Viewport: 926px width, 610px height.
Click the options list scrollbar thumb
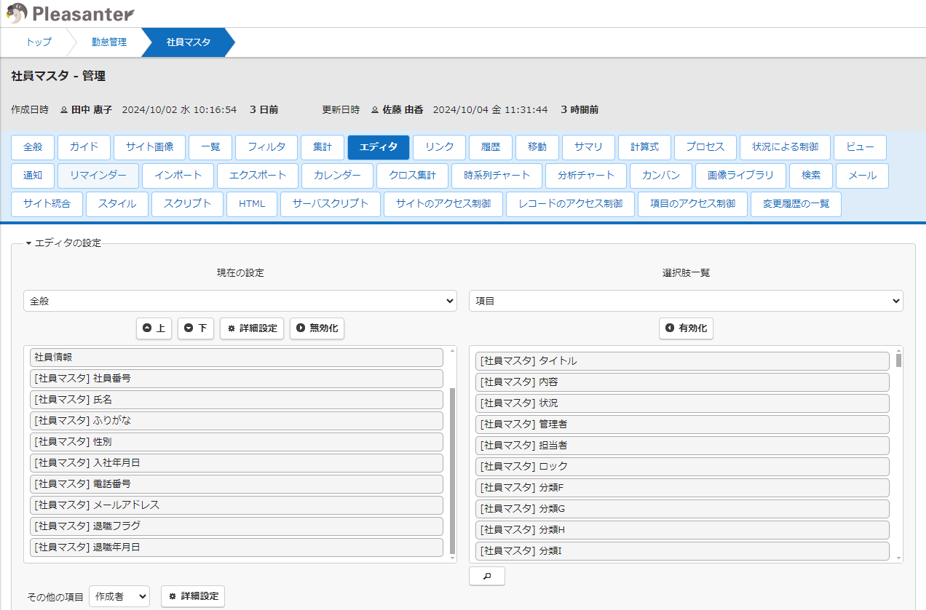click(898, 361)
